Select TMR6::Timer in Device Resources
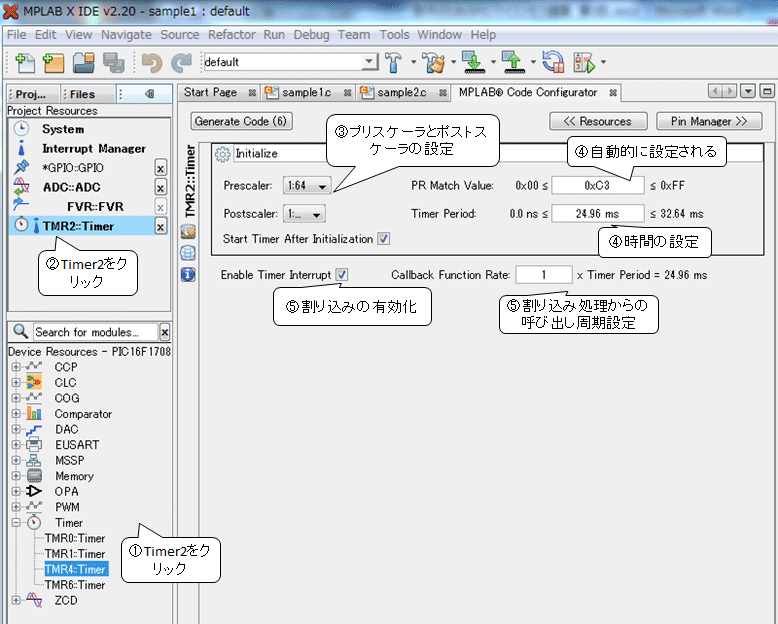Image resolution: width=778 pixels, height=624 pixels. tap(75, 585)
